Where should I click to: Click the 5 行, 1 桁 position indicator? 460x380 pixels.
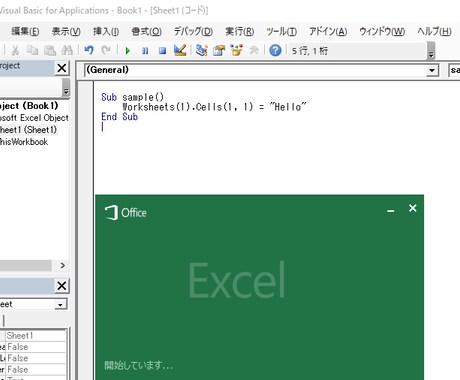coord(310,51)
